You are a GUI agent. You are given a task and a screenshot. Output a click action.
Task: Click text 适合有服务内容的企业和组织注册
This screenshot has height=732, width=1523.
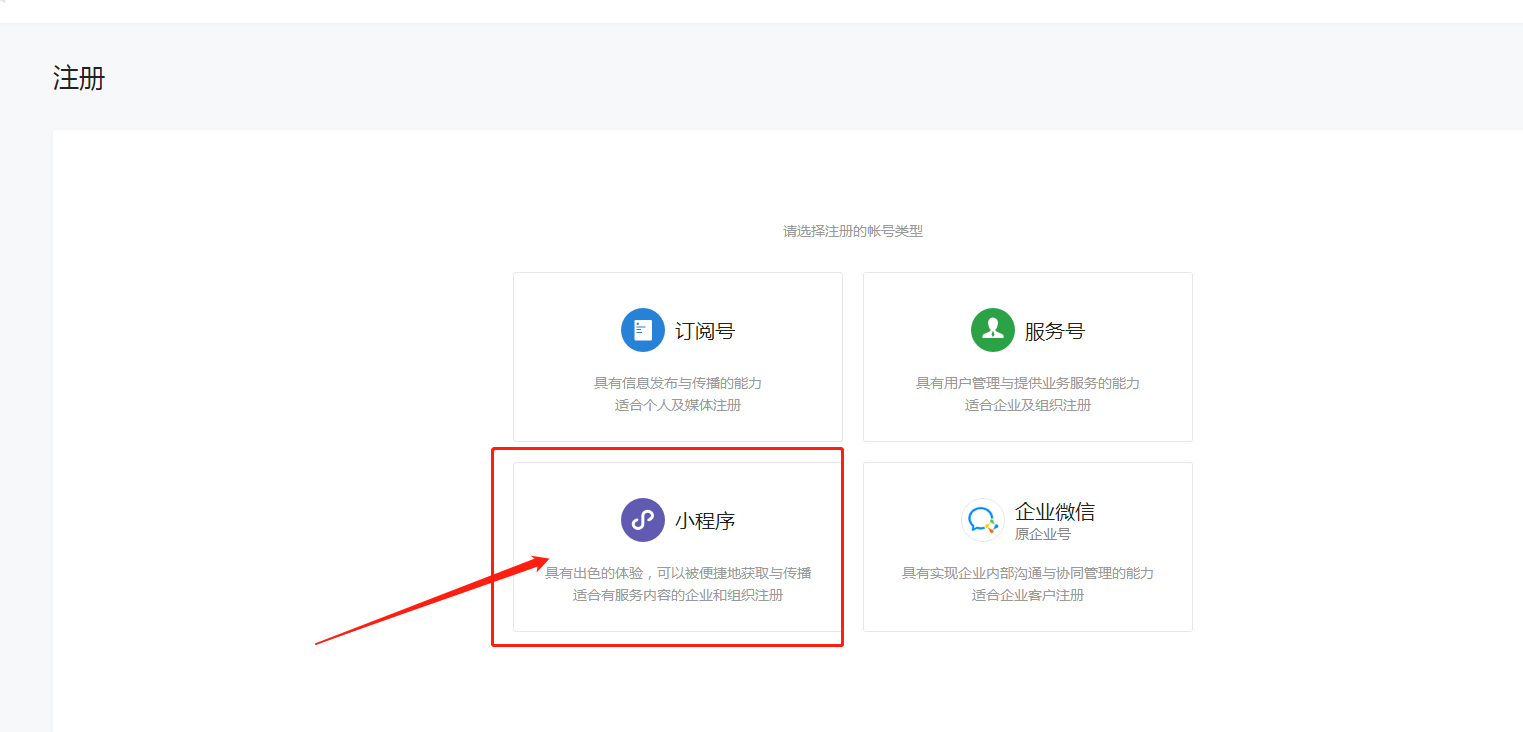[678, 595]
